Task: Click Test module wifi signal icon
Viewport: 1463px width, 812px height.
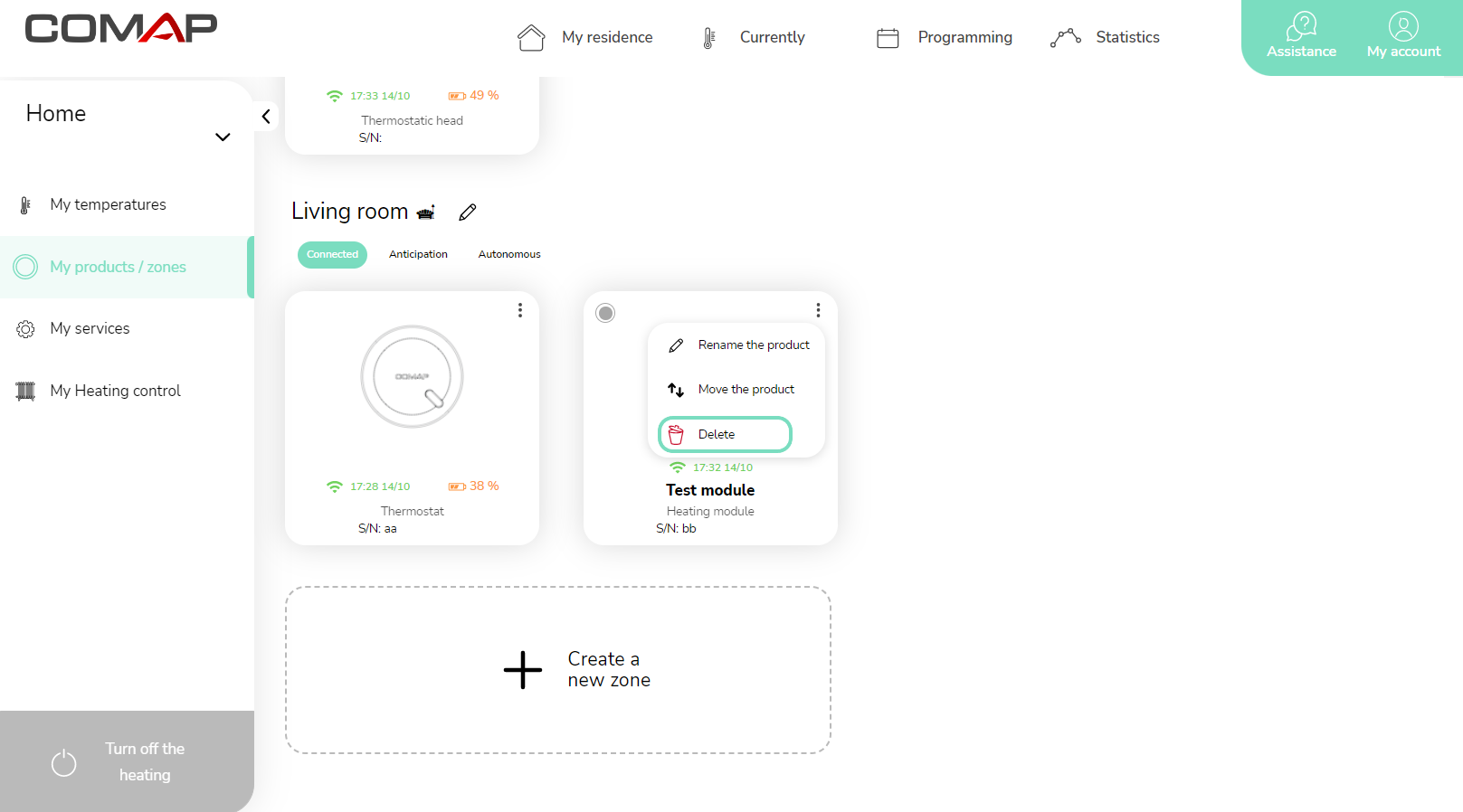Action: click(x=678, y=467)
